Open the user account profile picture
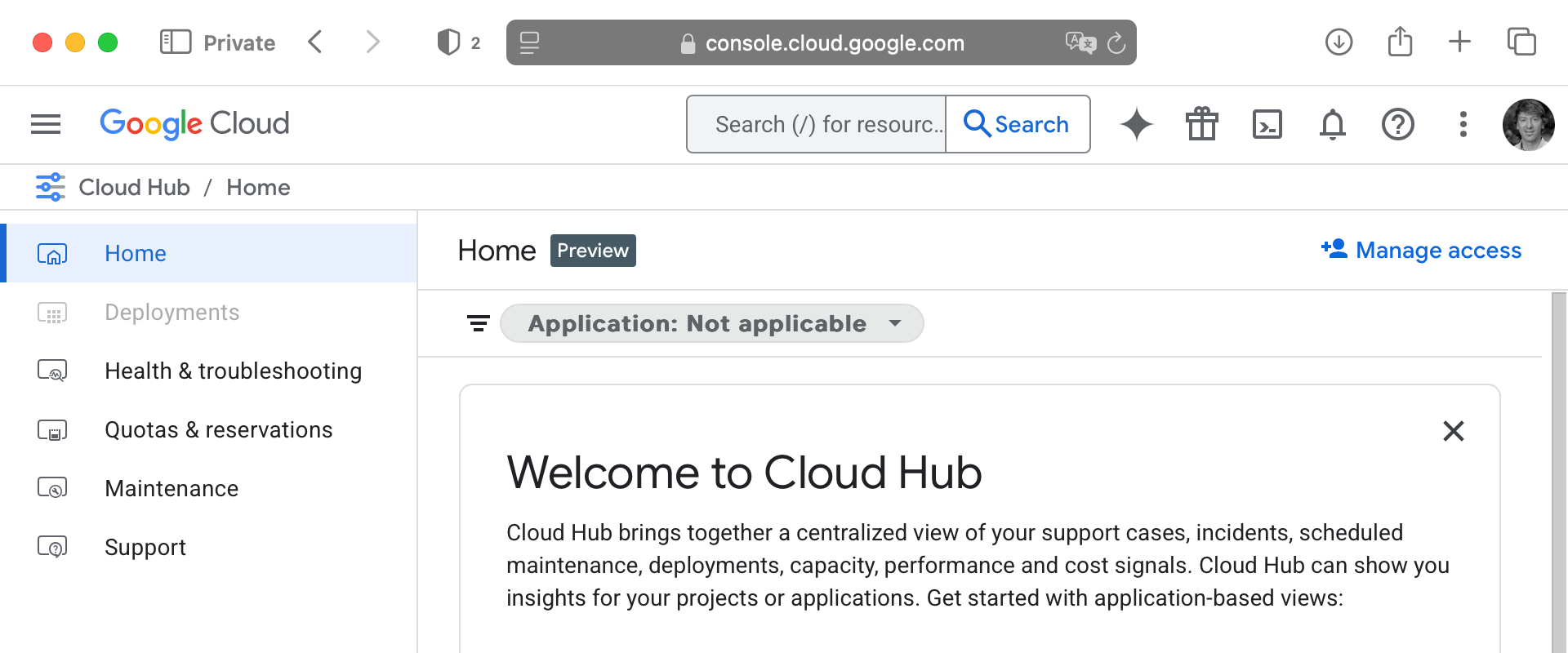 [x=1528, y=124]
